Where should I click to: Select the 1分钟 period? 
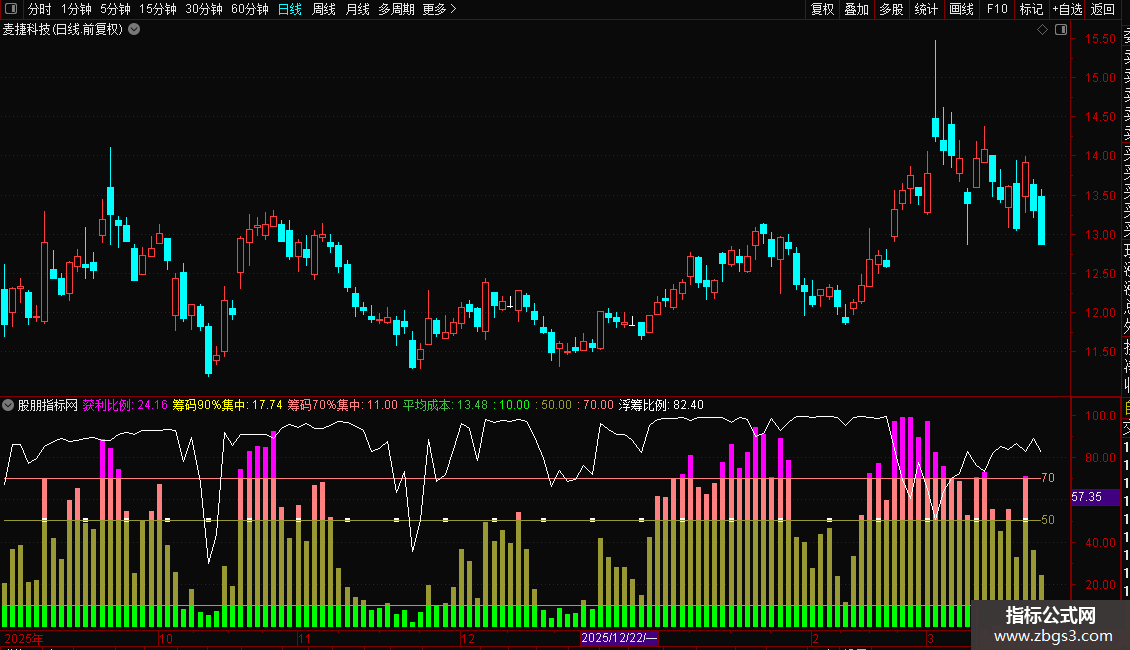76,9
